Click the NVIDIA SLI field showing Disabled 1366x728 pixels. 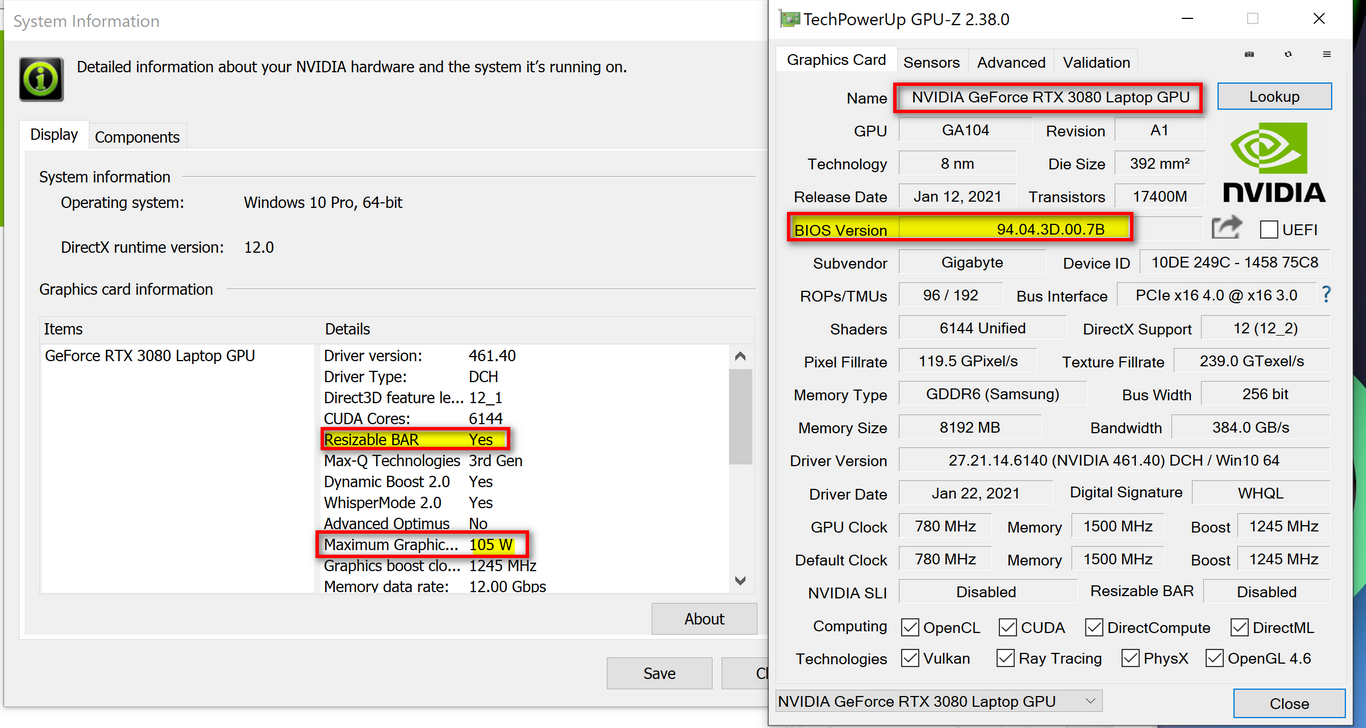[986, 592]
